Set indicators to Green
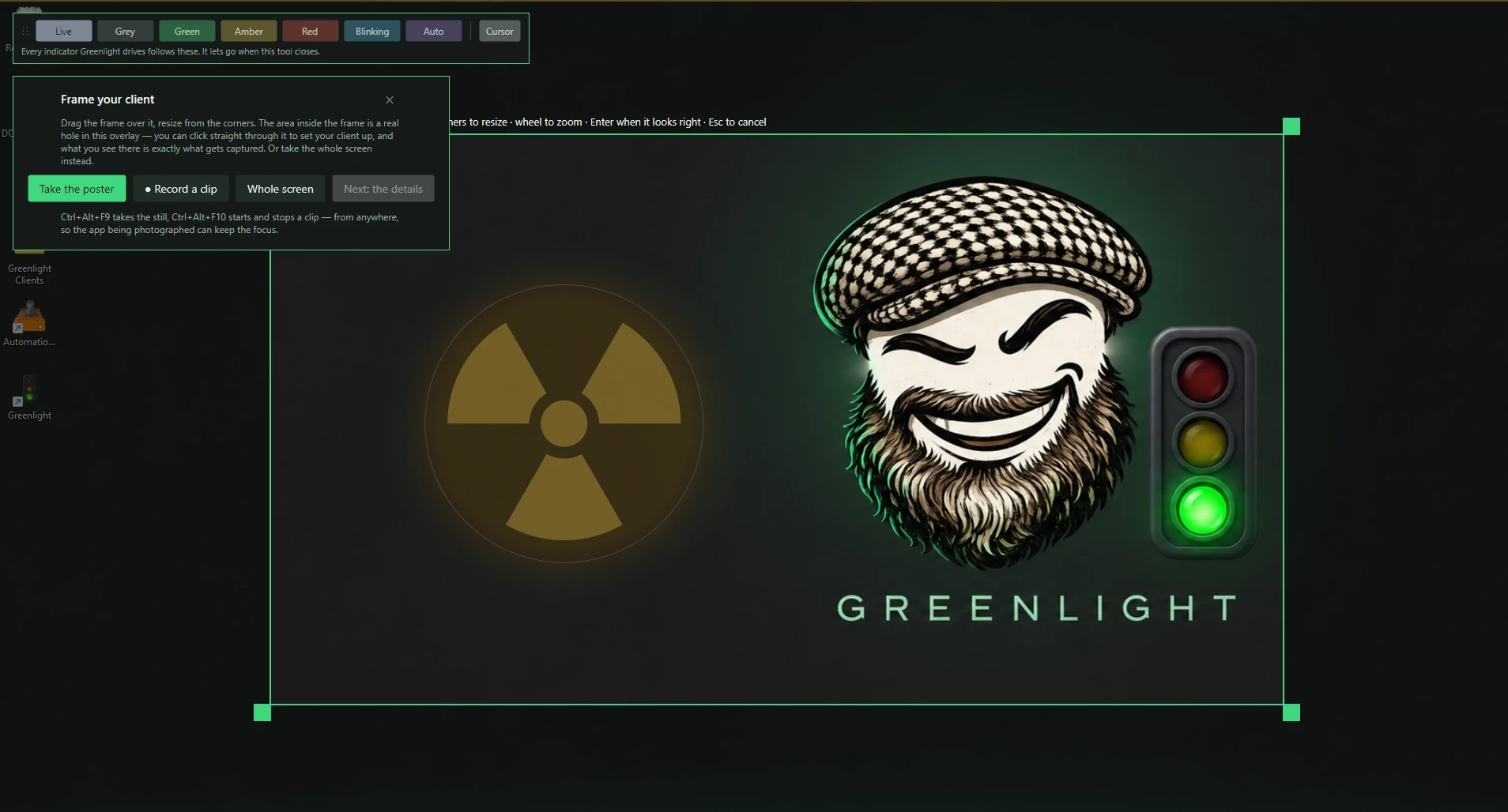This screenshot has width=1508, height=812. (x=187, y=31)
